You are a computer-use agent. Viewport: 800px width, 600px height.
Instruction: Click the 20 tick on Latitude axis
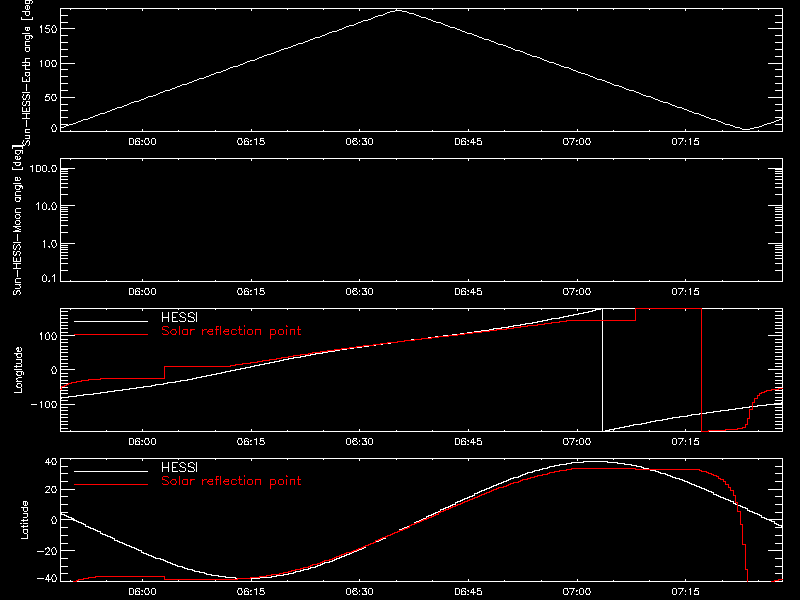click(x=51, y=490)
